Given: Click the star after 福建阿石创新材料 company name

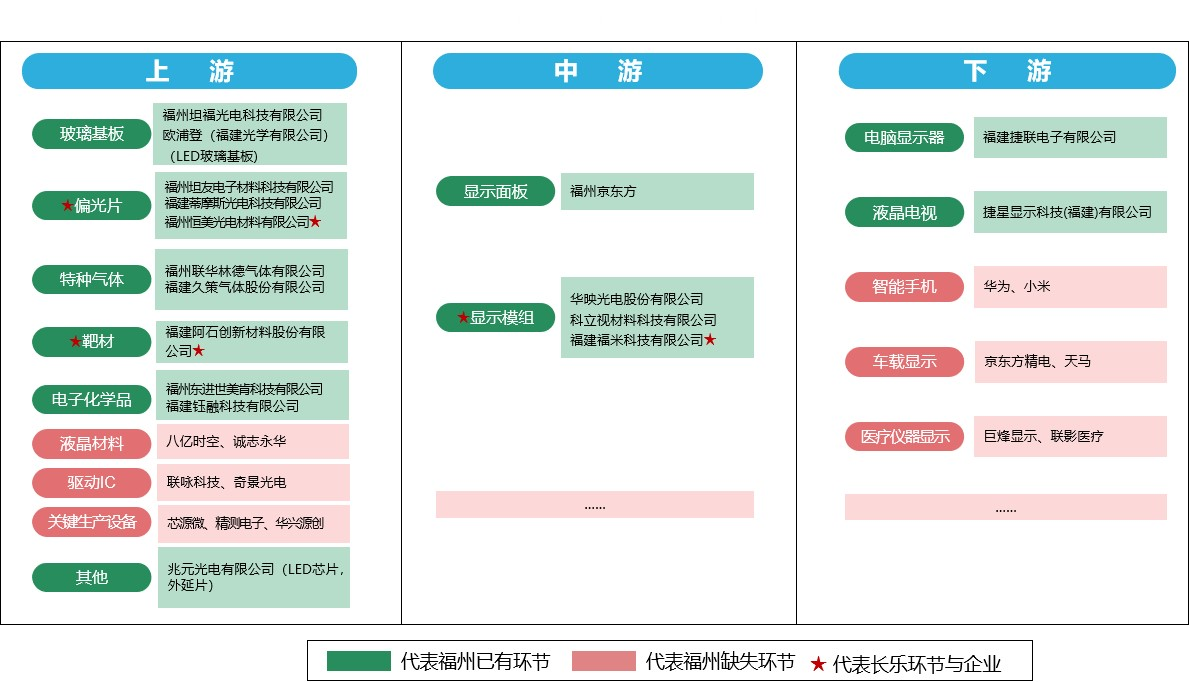Looking at the screenshot, I should click(x=199, y=351).
